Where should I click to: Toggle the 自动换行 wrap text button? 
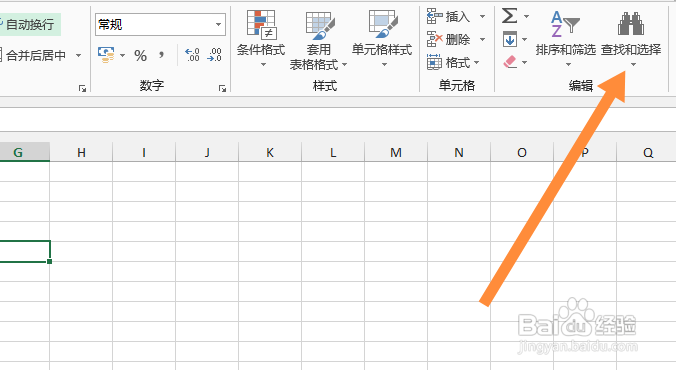(x=29, y=25)
